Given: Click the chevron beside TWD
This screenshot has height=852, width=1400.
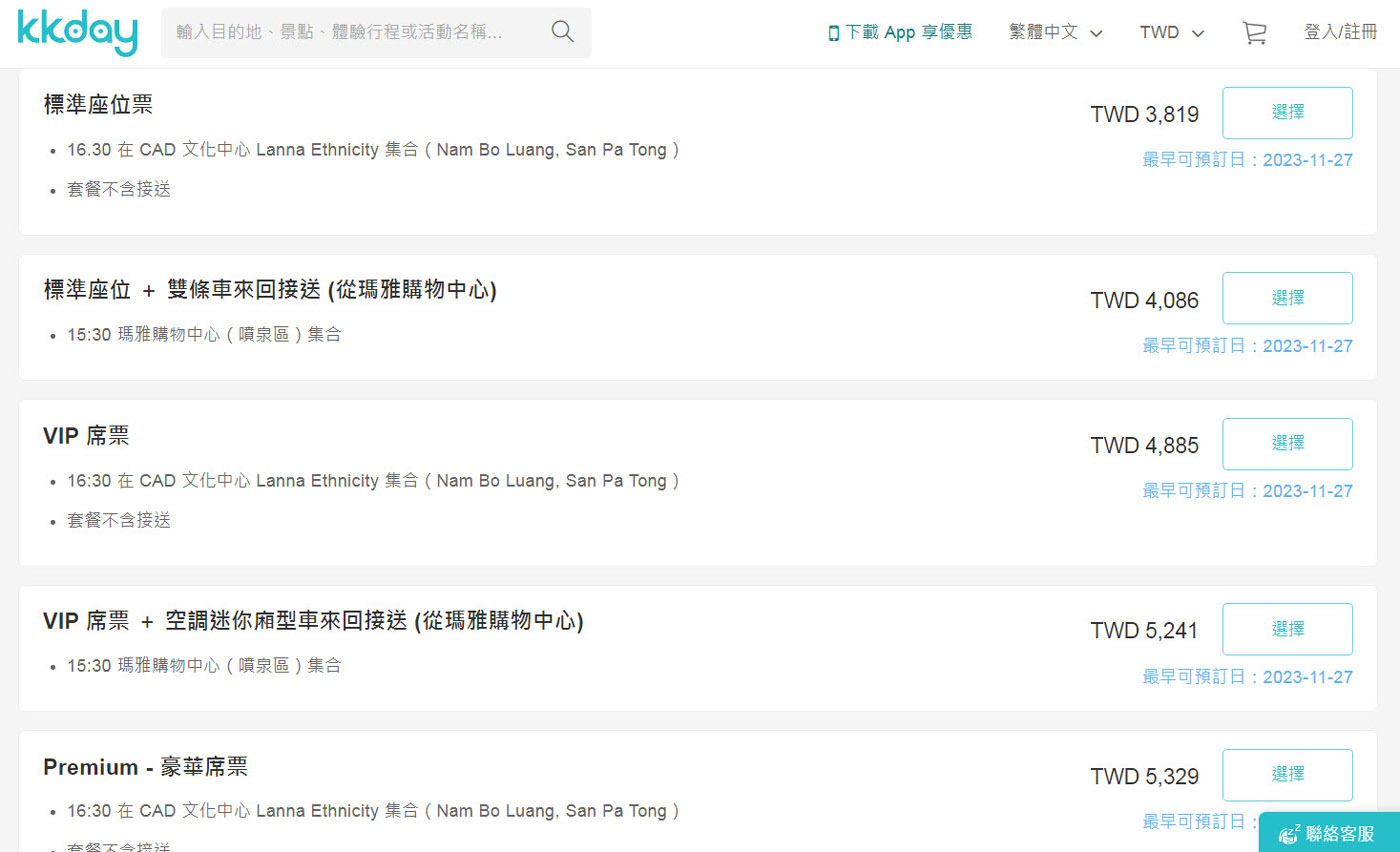Looking at the screenshot, I should [1198, 33].
